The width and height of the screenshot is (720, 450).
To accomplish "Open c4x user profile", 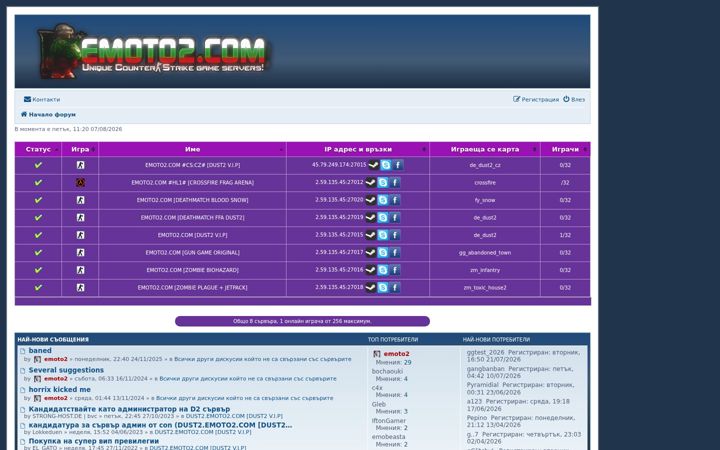I will point(377,388).
